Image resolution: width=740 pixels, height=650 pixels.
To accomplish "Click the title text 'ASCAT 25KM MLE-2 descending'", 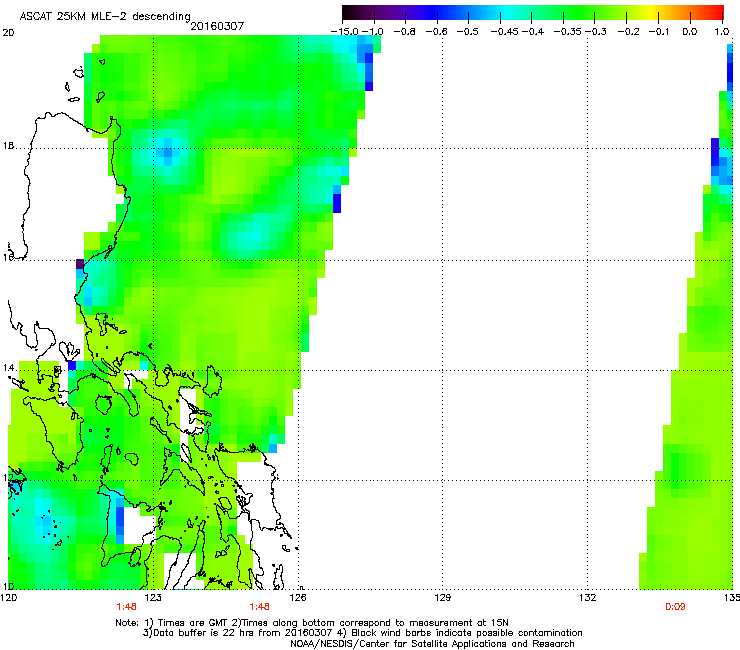I will (x=105, y=17).
